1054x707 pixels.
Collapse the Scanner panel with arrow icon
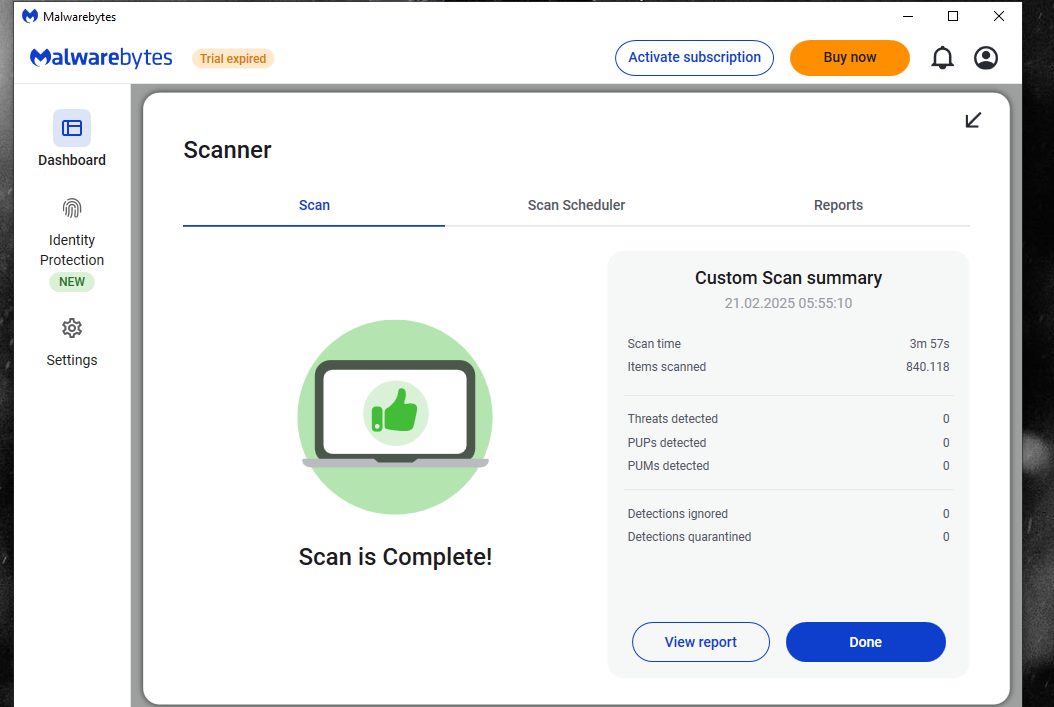(x=973, y=120)
